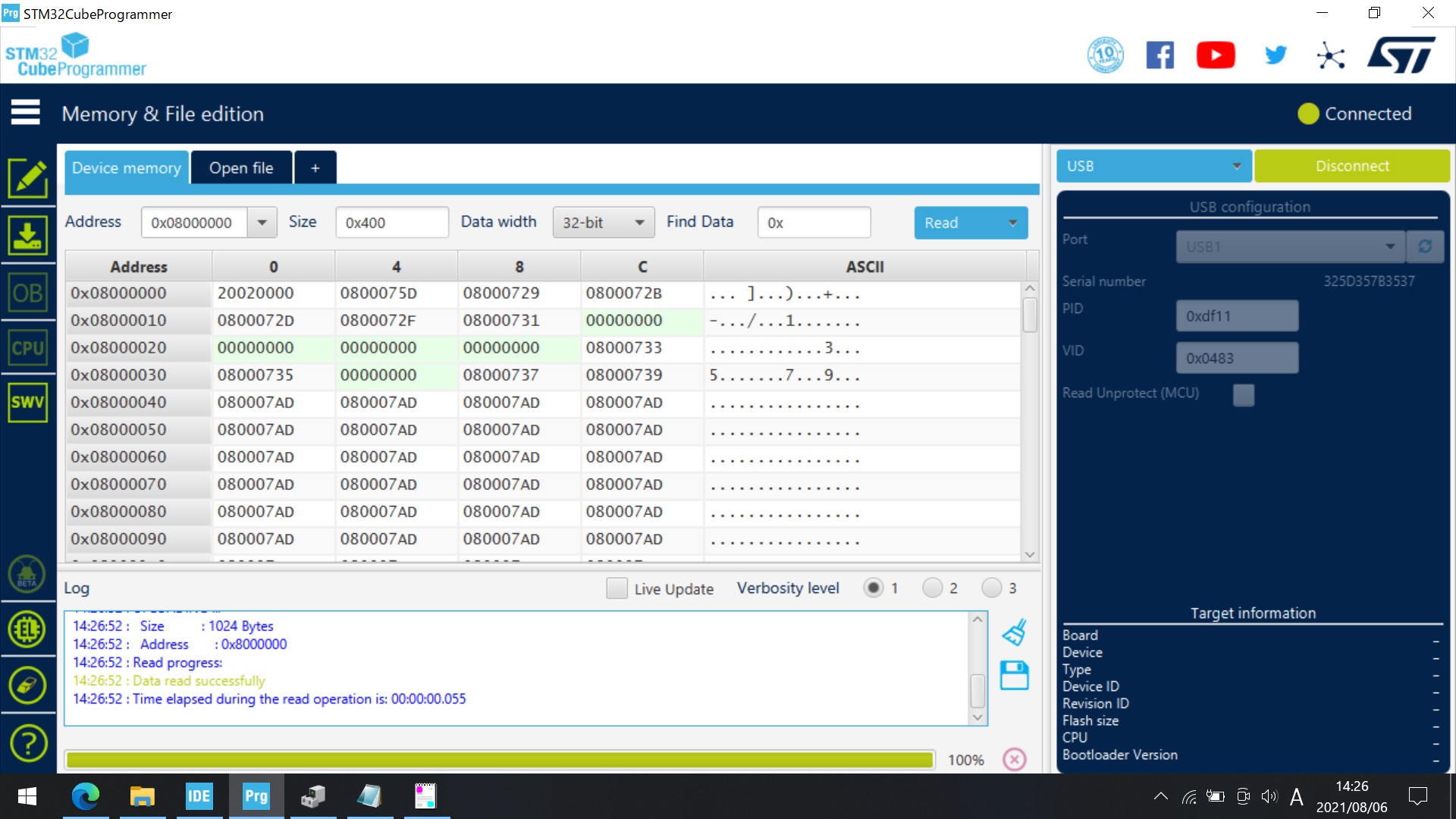Viewport: 1456px width, 819px height.
Task: Select verbosity level 3
Action: click(x=992, y=588)
